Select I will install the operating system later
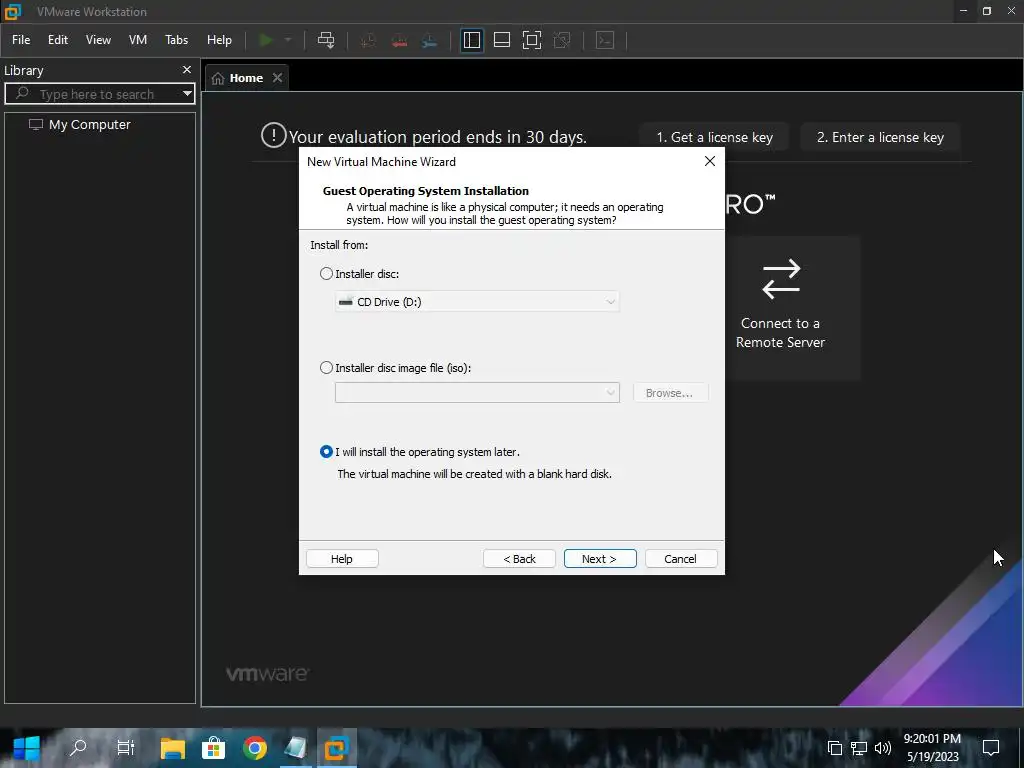 click(x=326, y=452)
